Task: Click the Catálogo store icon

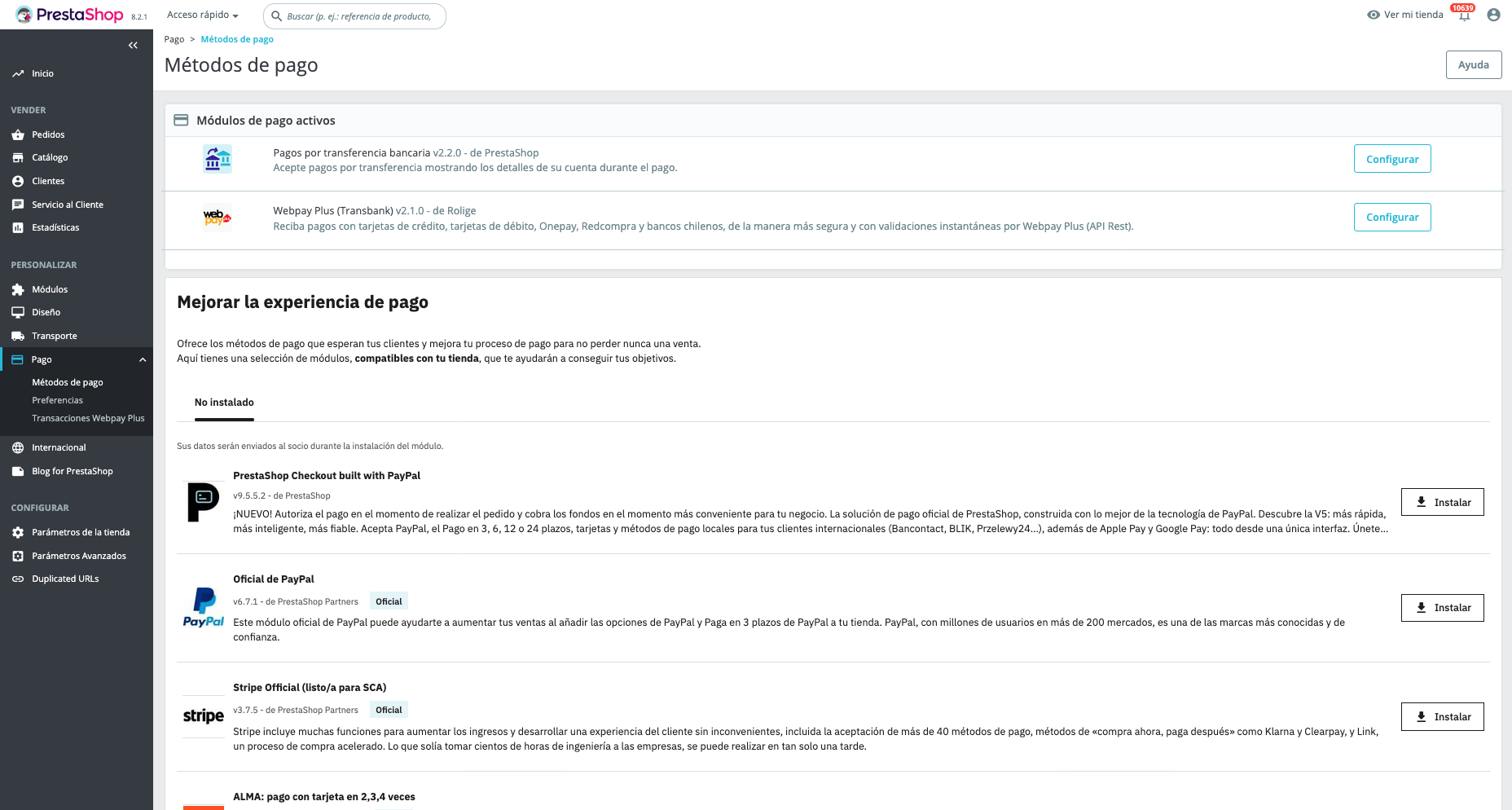Action: (x=18, y=157)
